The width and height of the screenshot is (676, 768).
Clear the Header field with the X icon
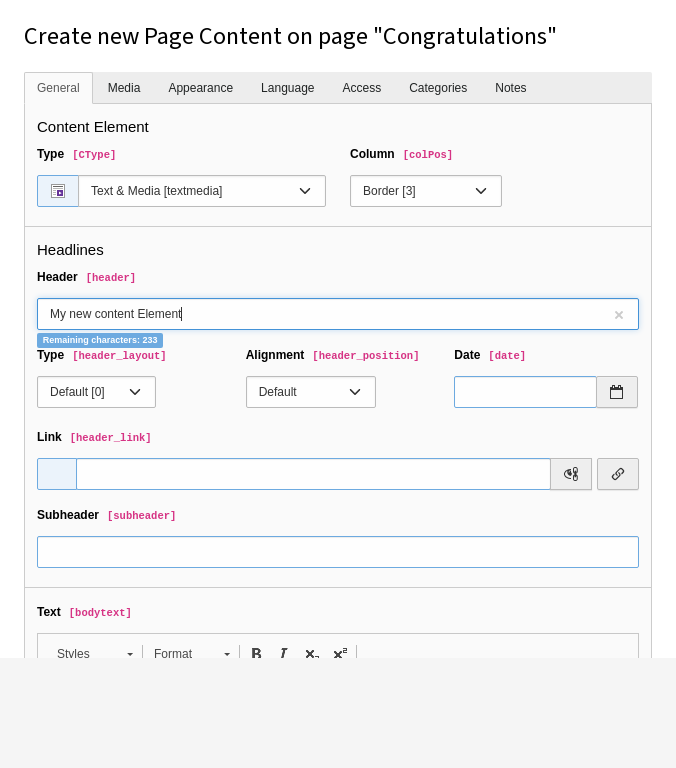tap(619, 315)
